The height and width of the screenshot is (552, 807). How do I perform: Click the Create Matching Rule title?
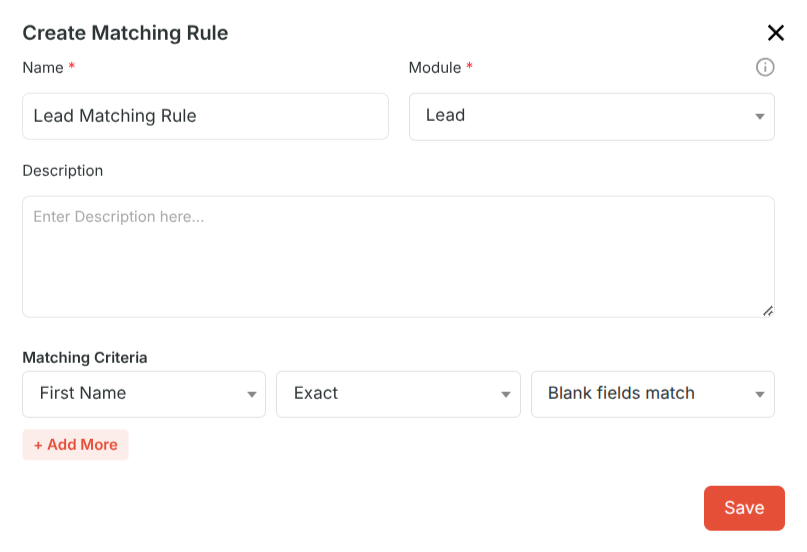pos(125,33)
